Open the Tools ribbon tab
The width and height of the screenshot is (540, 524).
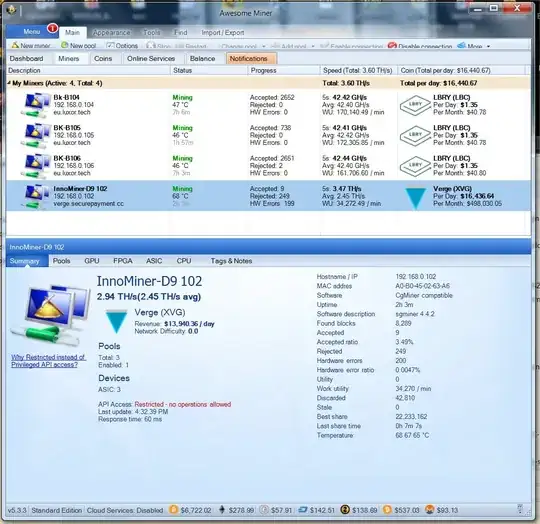coord(152,33)
